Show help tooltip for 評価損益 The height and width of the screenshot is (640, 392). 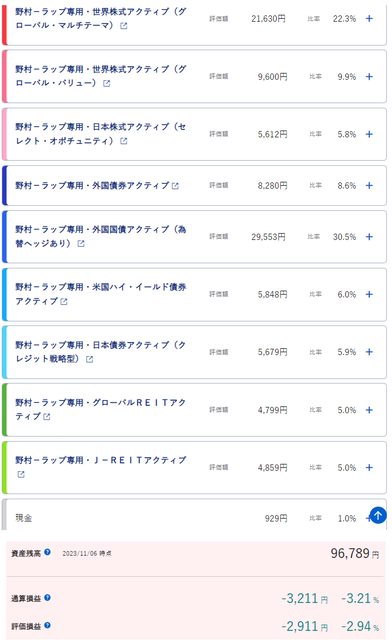tap(47, 625)
